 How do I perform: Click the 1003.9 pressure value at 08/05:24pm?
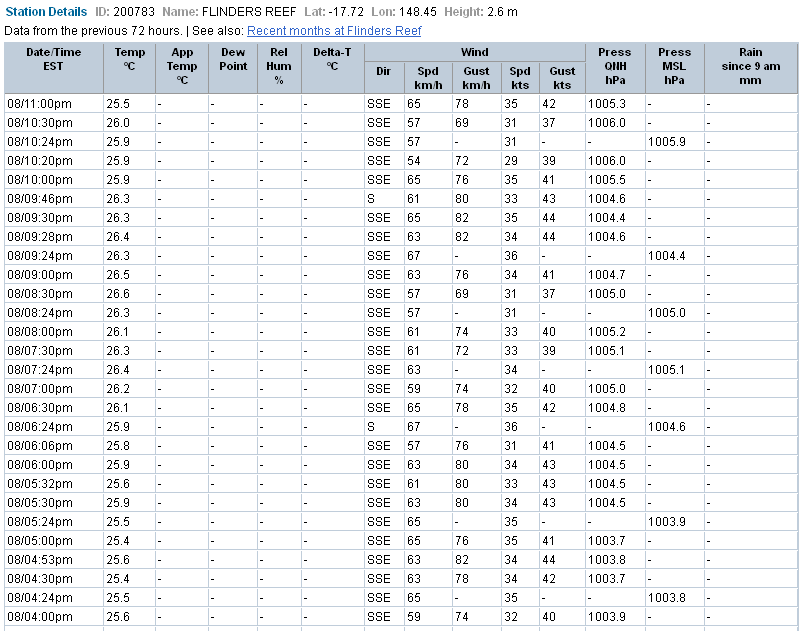(668, 521)
